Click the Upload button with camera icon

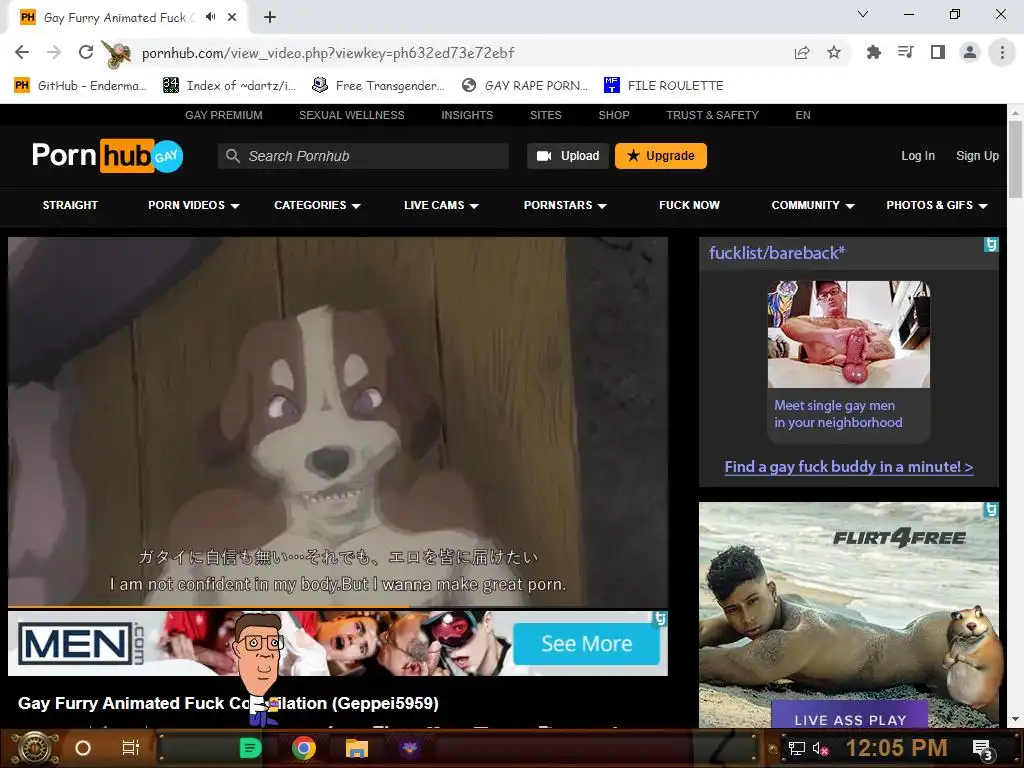[568, 156]
